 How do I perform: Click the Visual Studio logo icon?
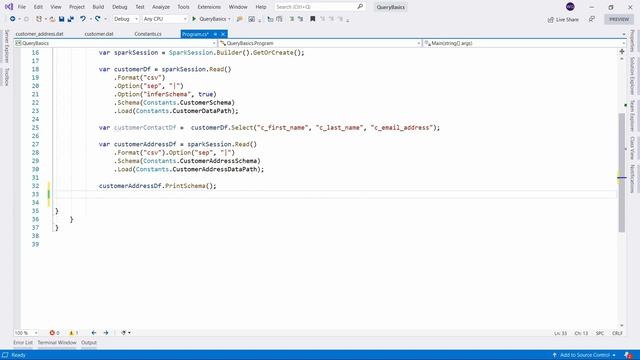pos(9,7)
